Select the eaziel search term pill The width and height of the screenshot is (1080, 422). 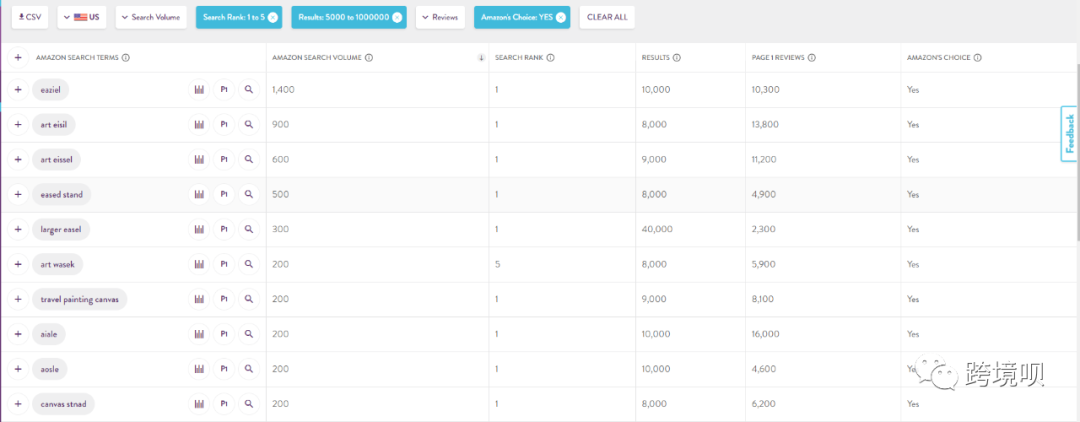(50, 89)
